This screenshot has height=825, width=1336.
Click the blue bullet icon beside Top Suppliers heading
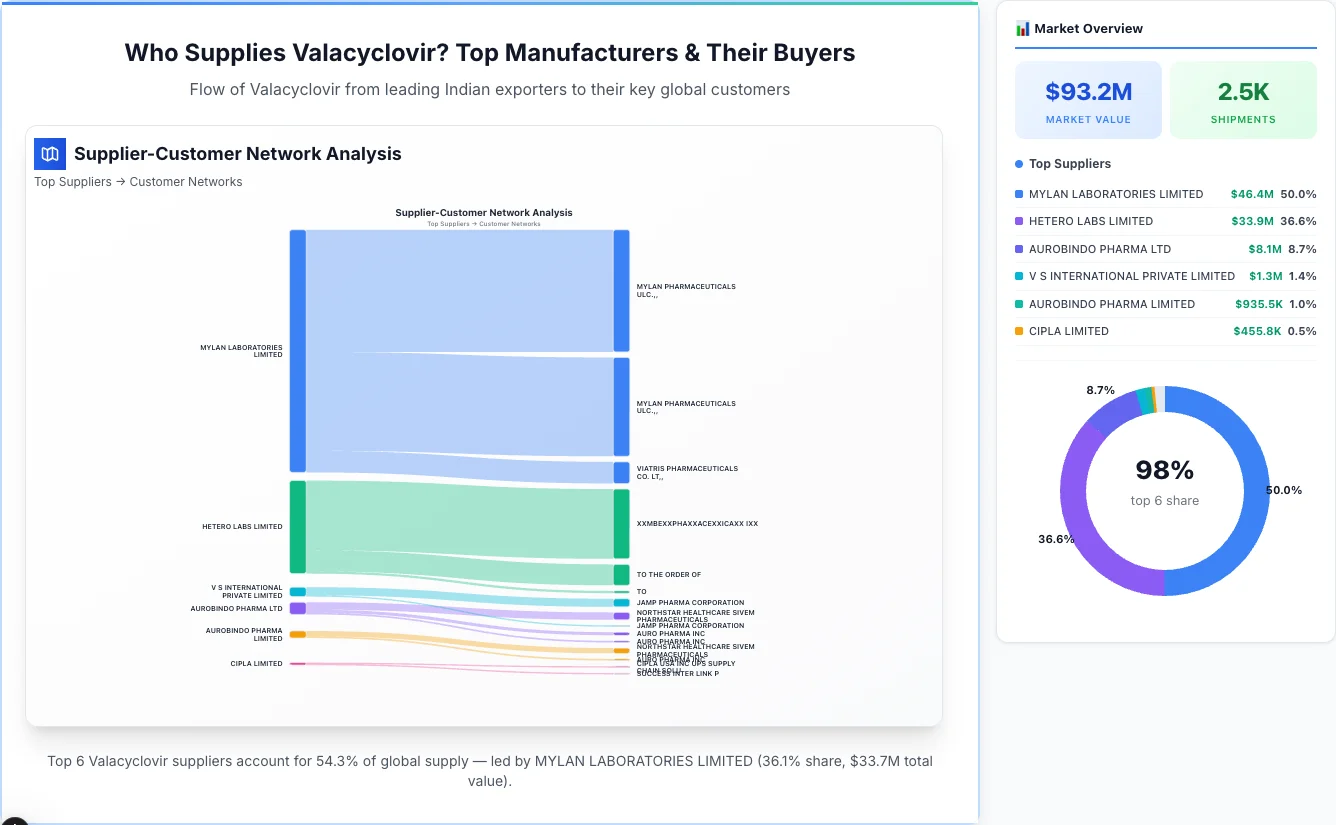point(1017,163)
